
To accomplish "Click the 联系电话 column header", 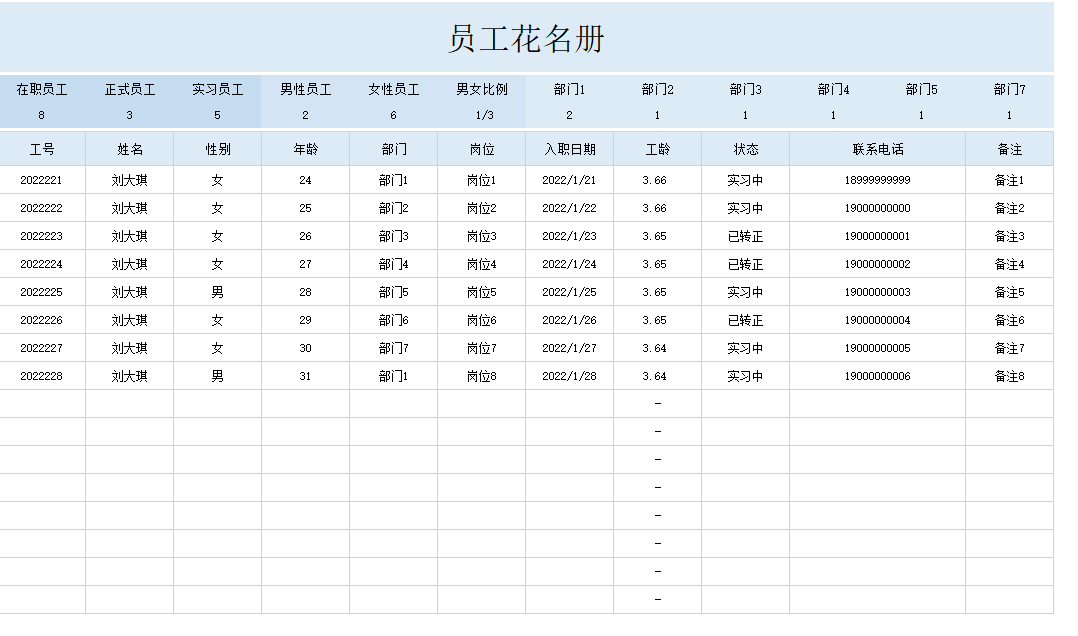I will [877, 150].
